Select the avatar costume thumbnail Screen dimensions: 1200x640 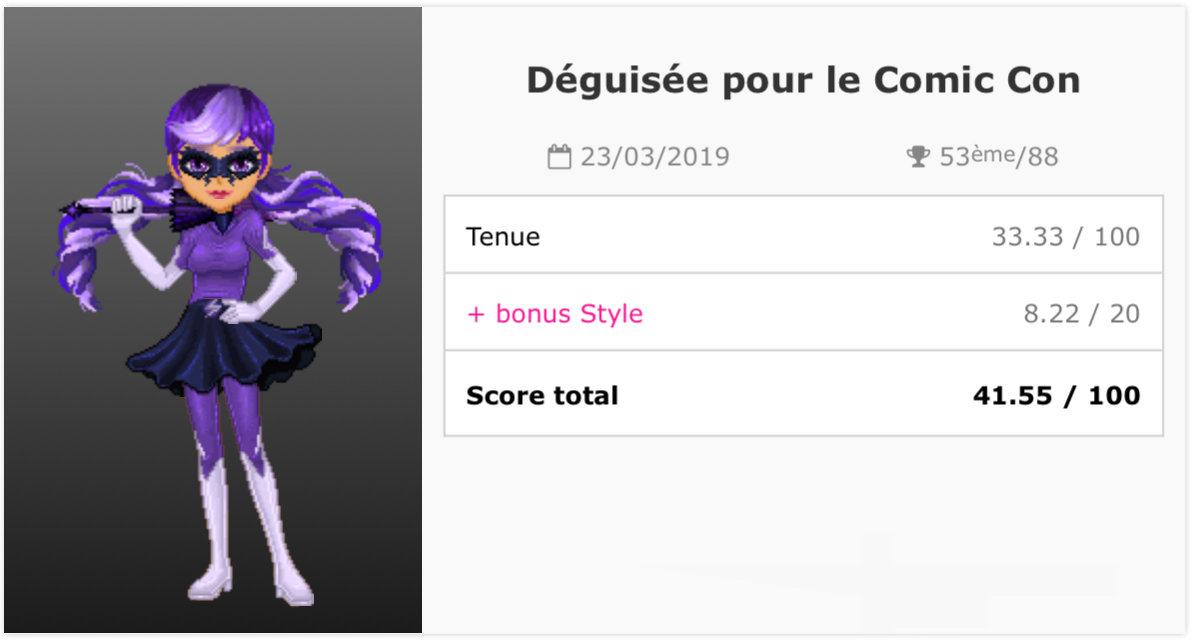213,320
